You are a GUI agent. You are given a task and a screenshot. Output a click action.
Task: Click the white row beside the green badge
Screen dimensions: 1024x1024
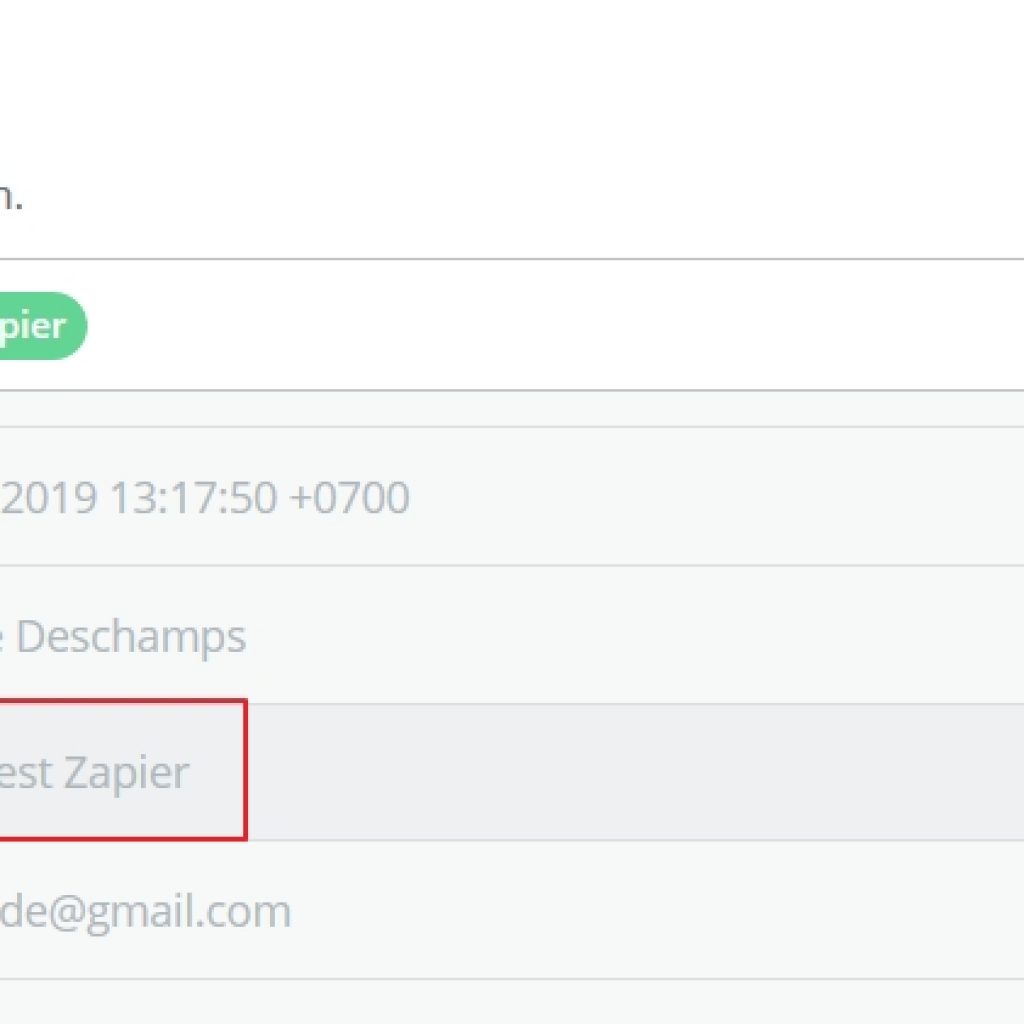click(x=550, y=326)
